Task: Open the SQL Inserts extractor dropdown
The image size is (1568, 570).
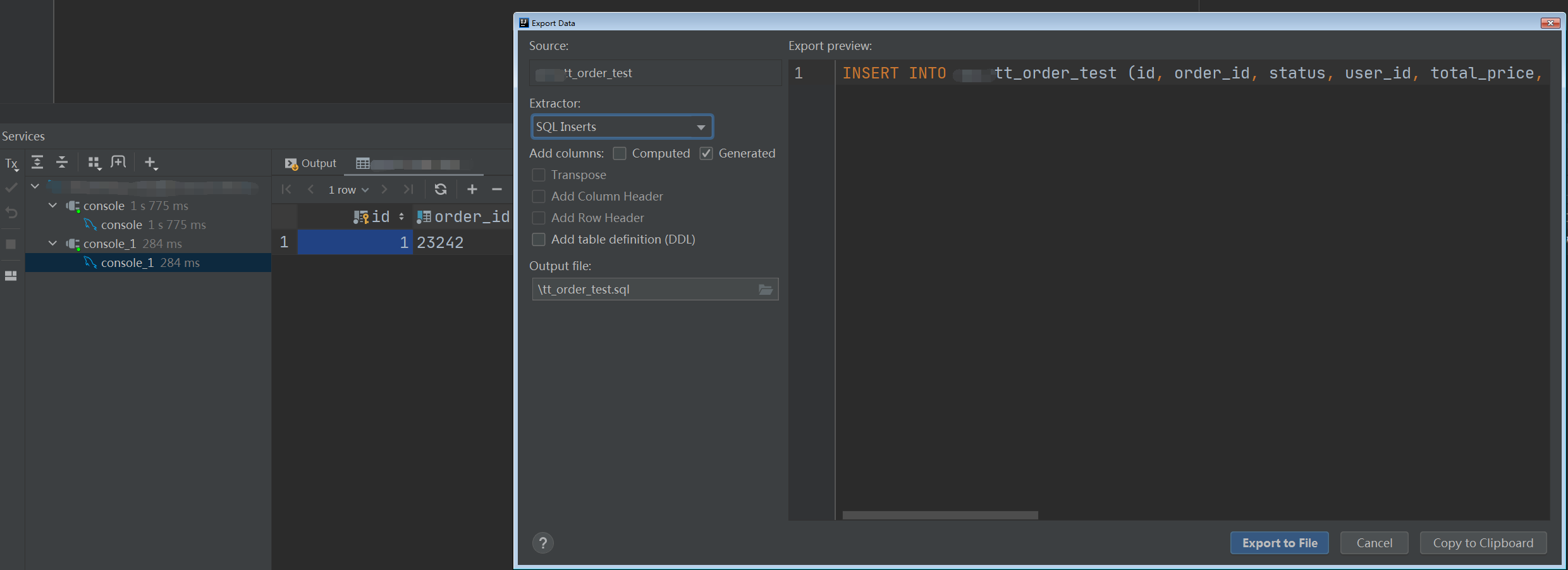Action: click(622, 127)
